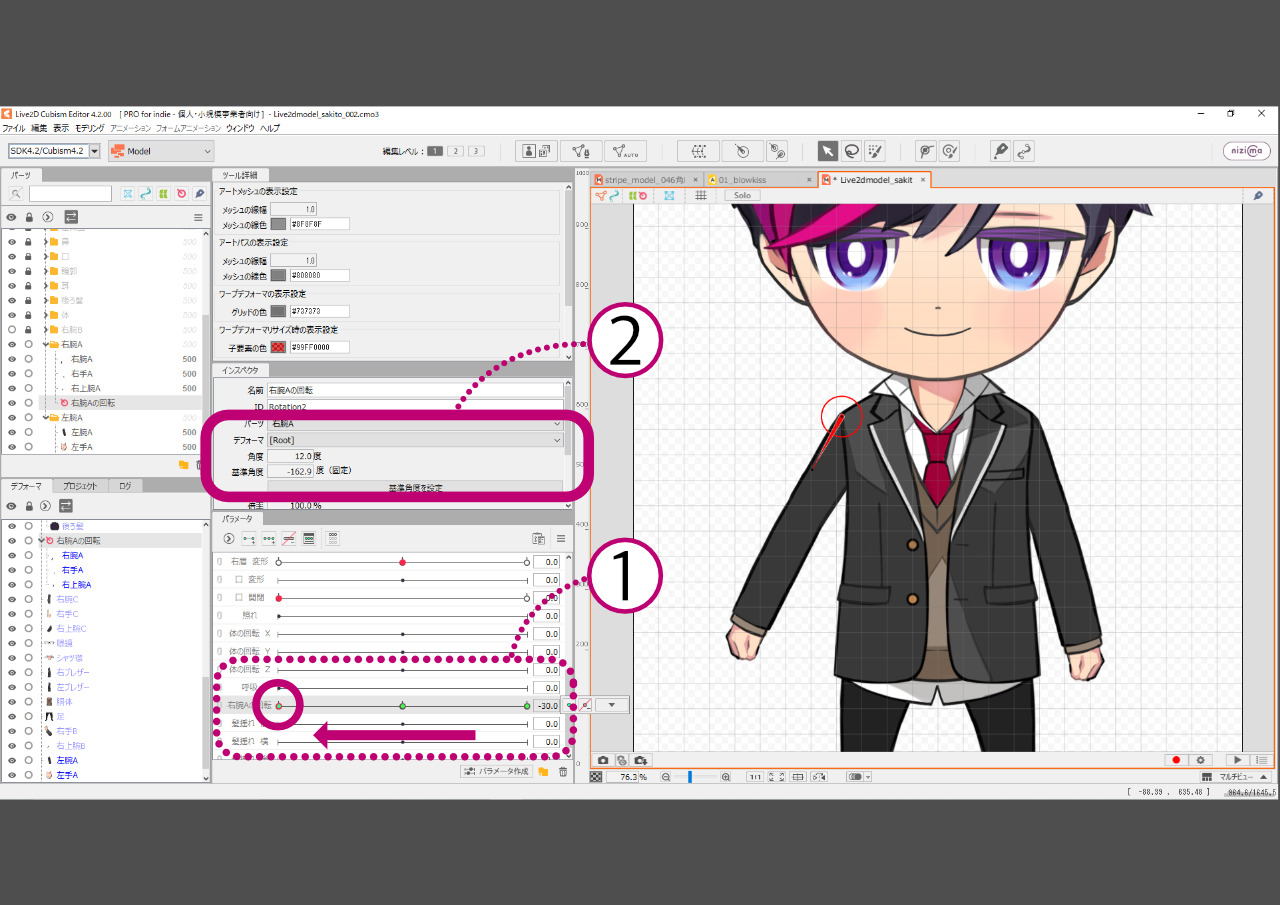
Task: Click the add three keys icon in parameter toolbar
Action: 268,538
